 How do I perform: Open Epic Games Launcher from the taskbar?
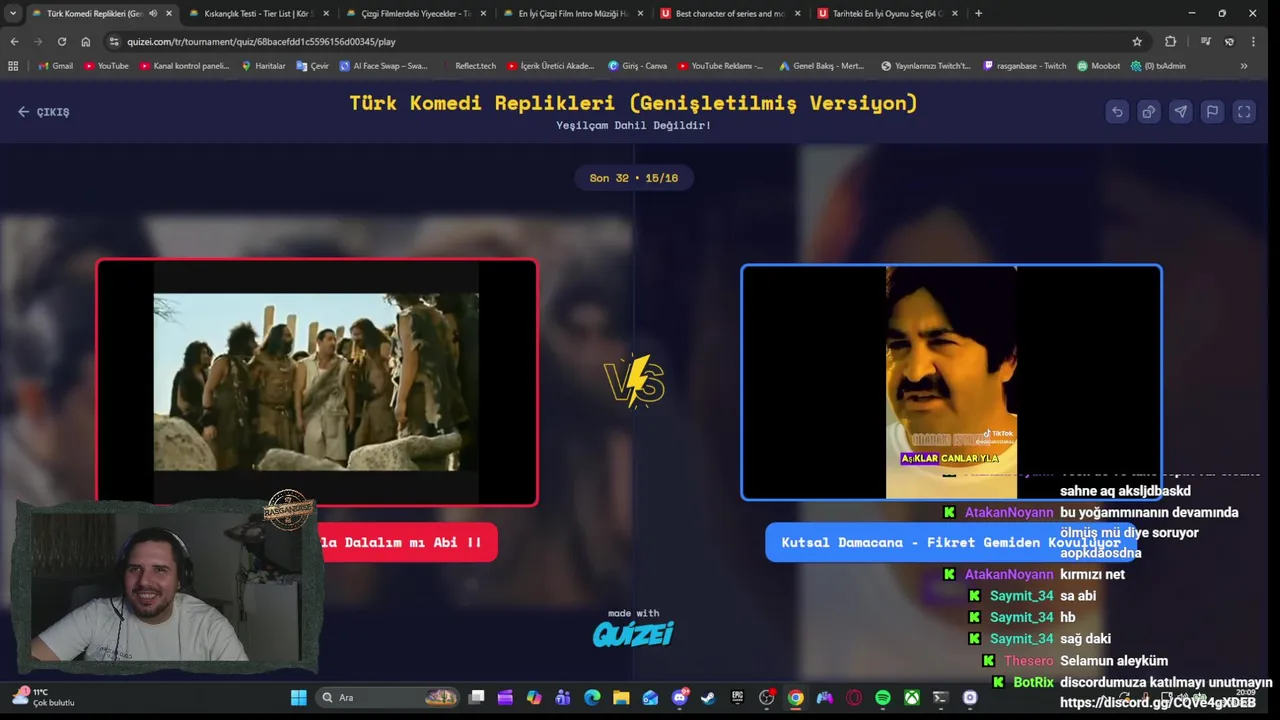[737, 697]
